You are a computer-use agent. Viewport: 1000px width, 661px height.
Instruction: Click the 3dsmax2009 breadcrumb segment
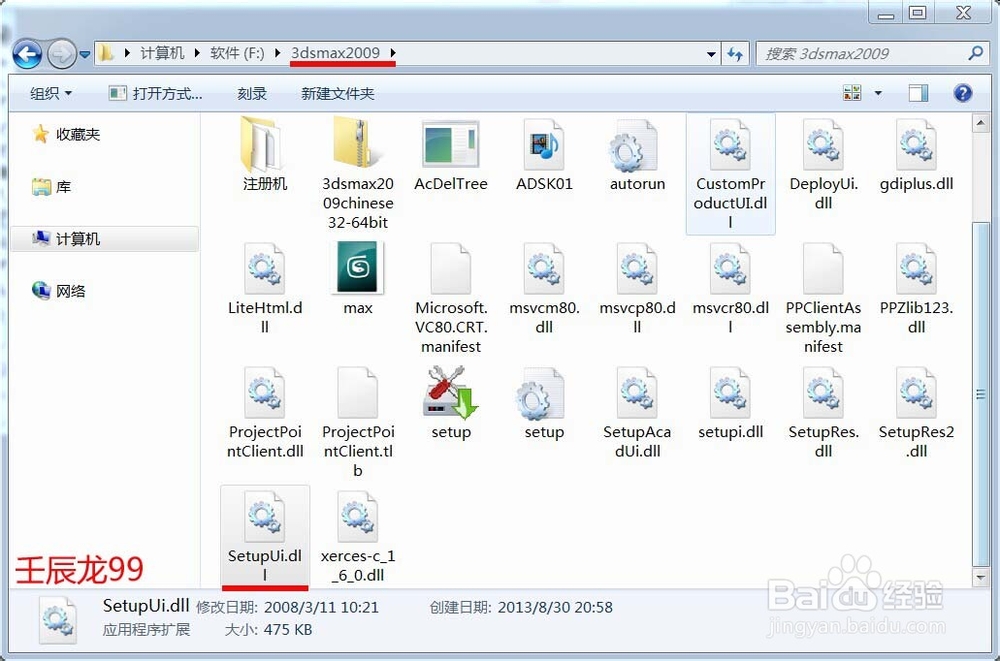pos(335,53)
